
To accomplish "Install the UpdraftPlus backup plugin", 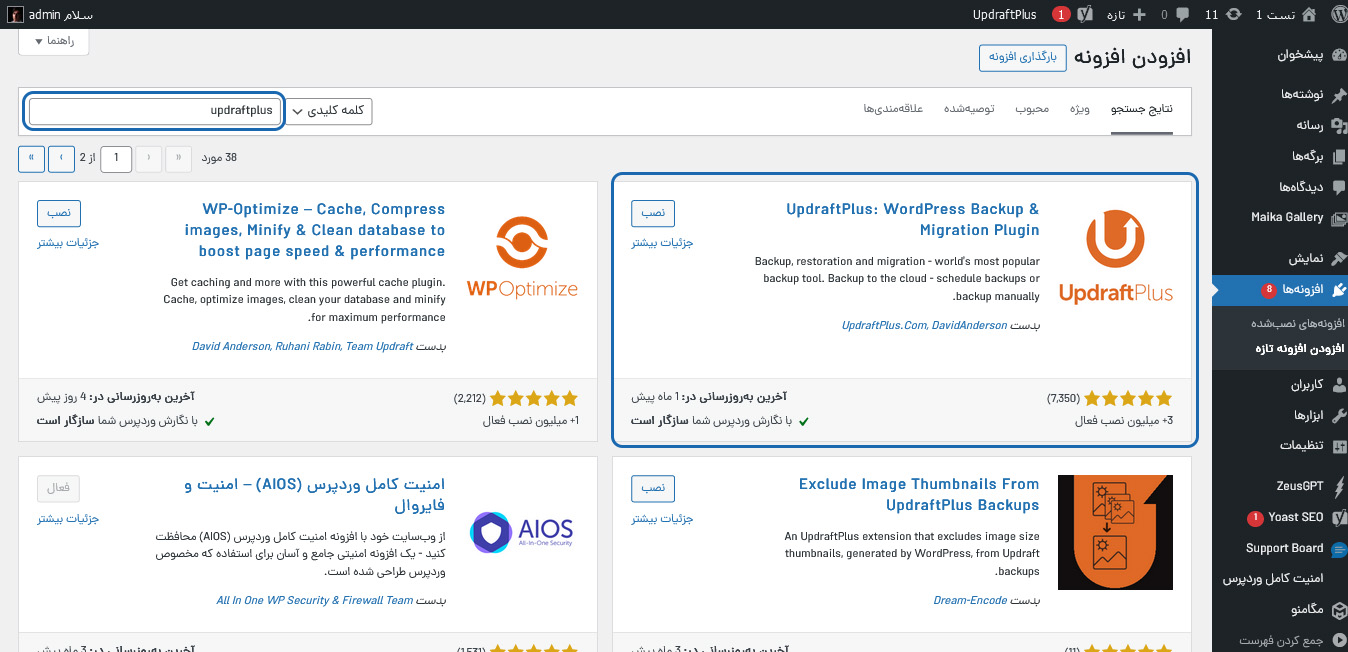I will 653,213.
